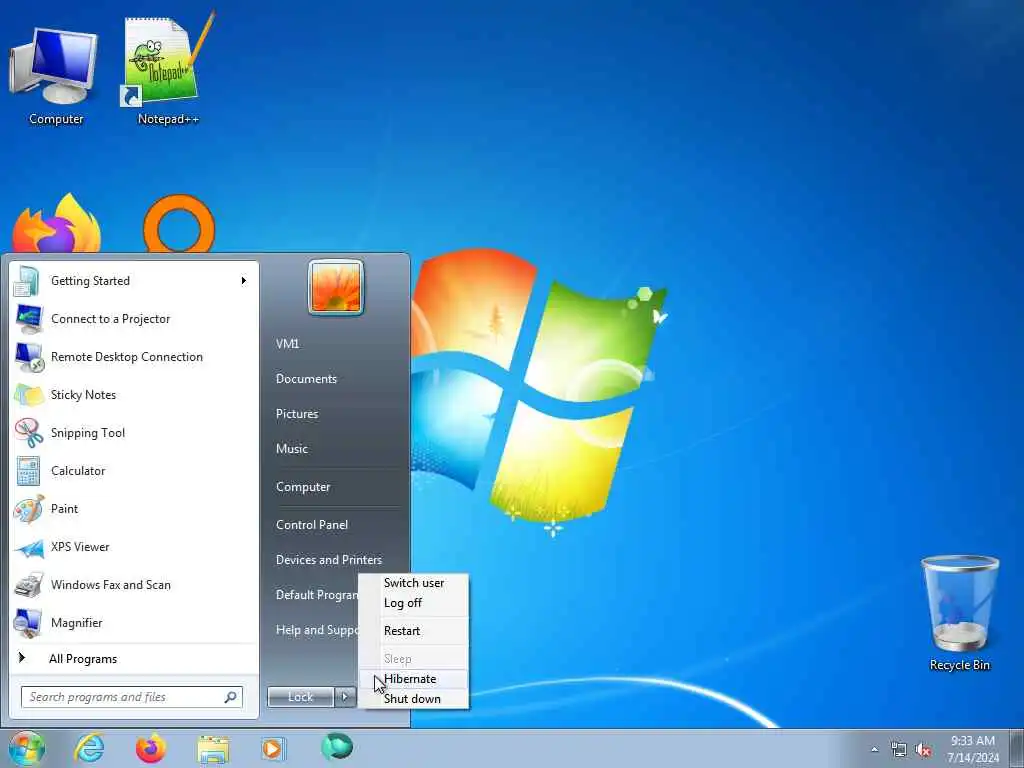Image resolution: width=1024 pixels, height=768 pixels.
Task: Select Log off from power menu
Action: tap(413, 603)
